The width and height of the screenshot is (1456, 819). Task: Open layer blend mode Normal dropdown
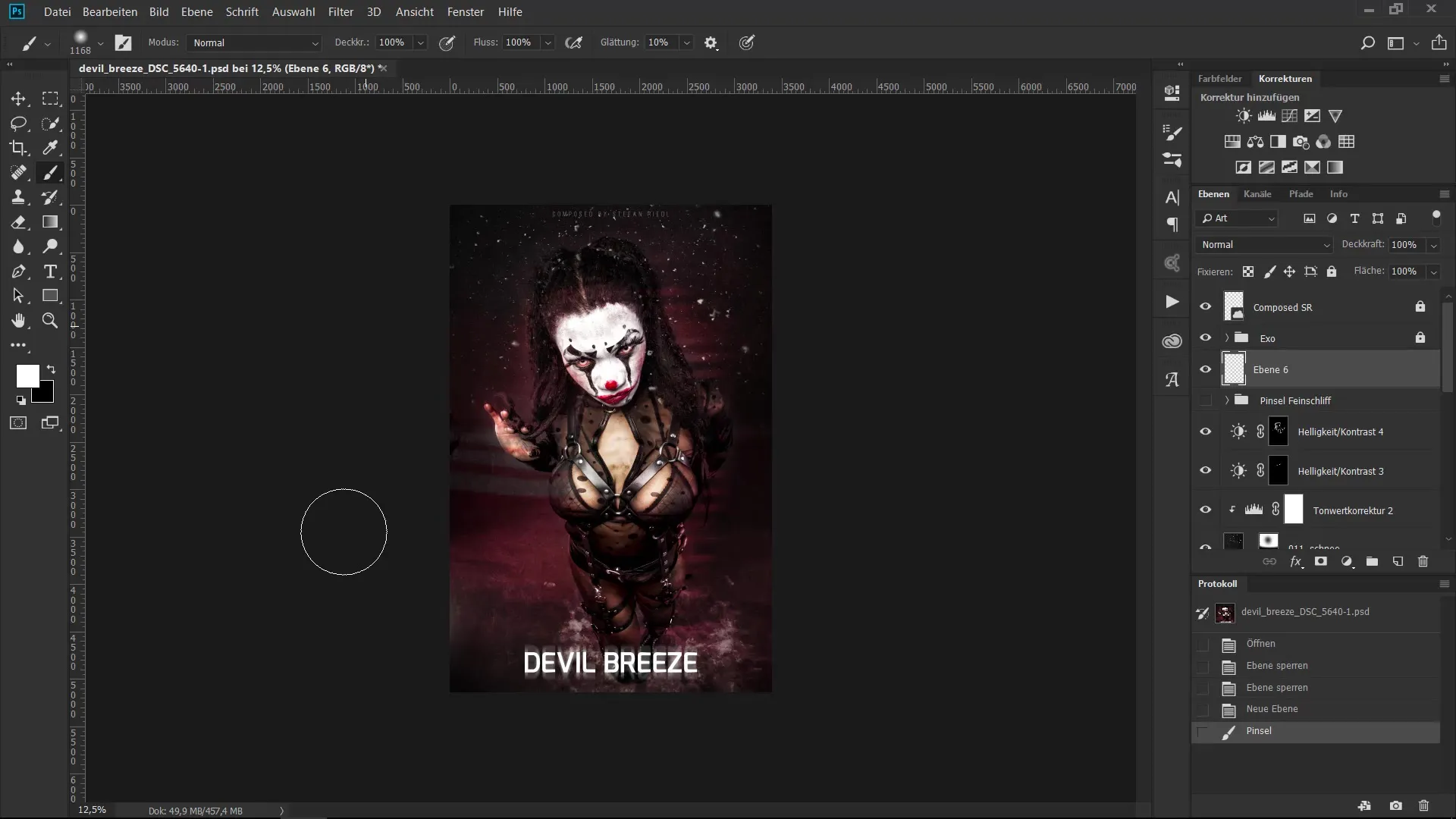tap(1264, 245)
